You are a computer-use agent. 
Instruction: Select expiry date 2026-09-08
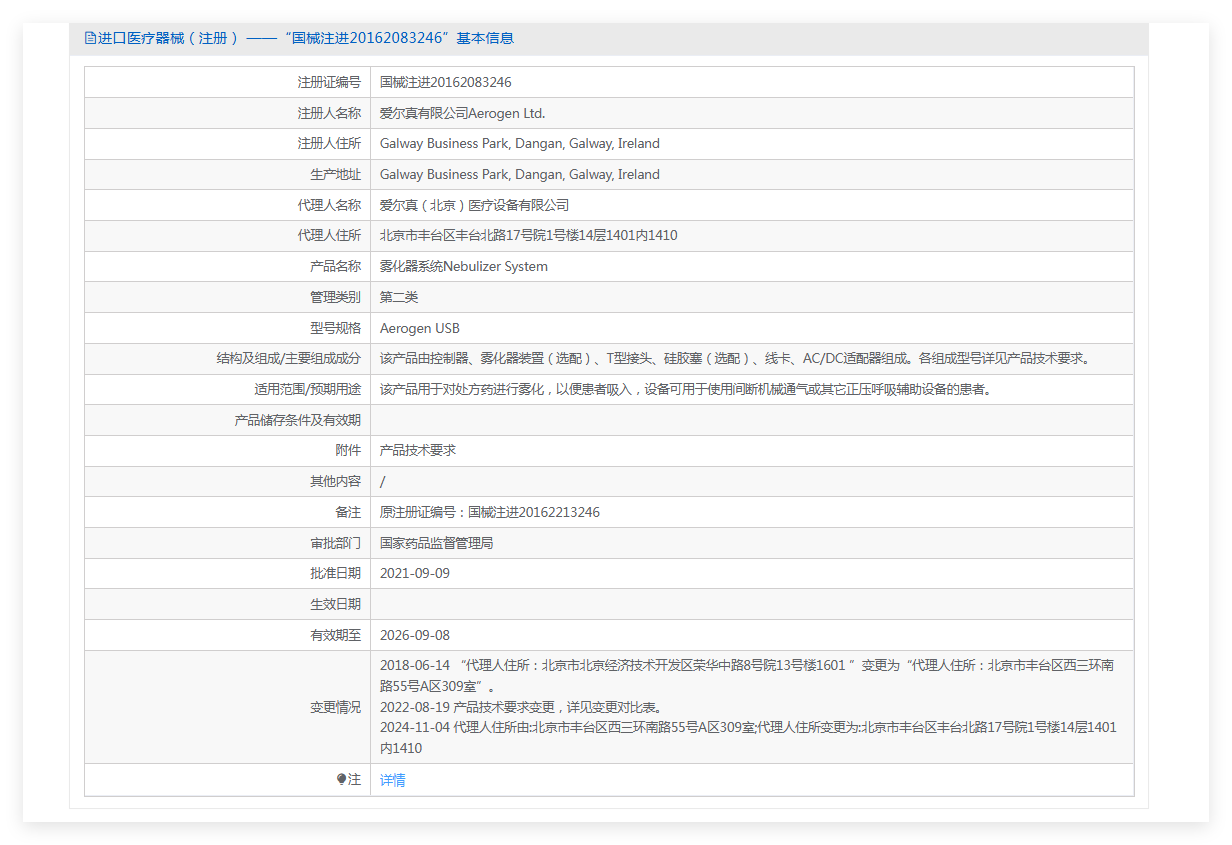415,635
